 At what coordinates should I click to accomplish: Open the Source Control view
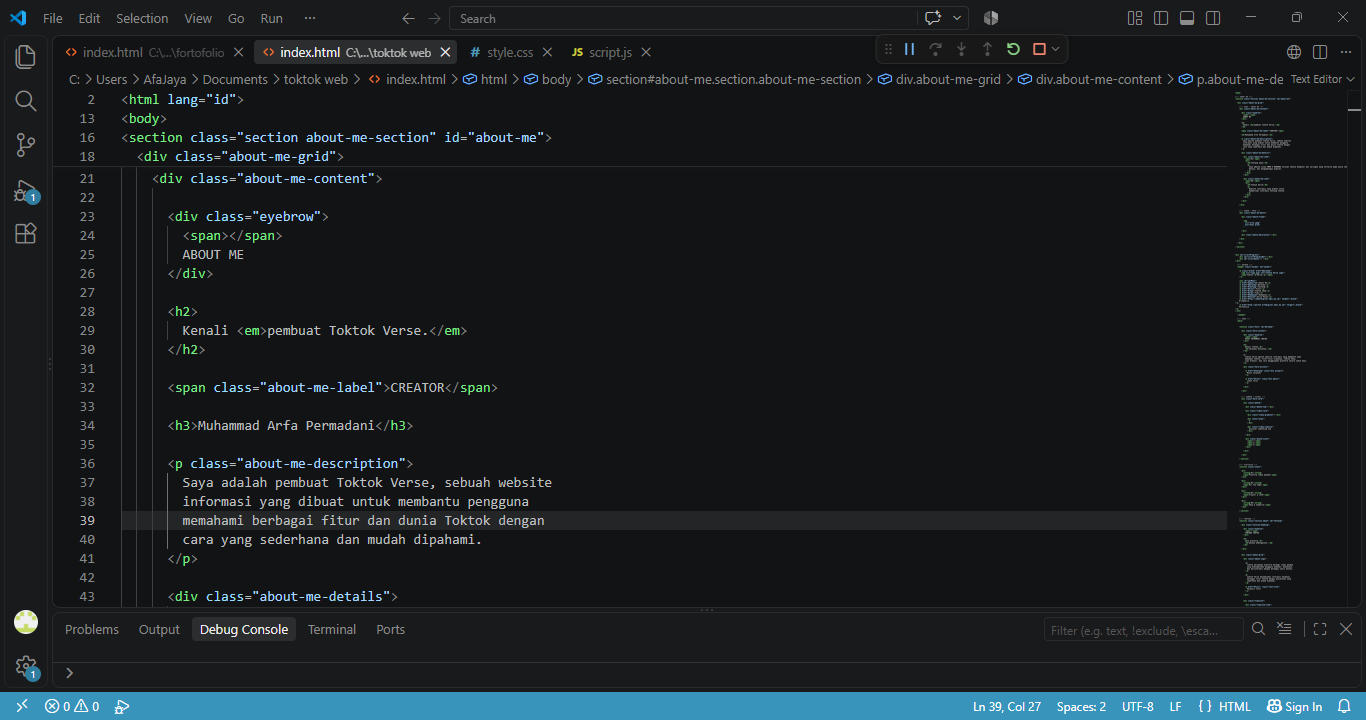26,146
